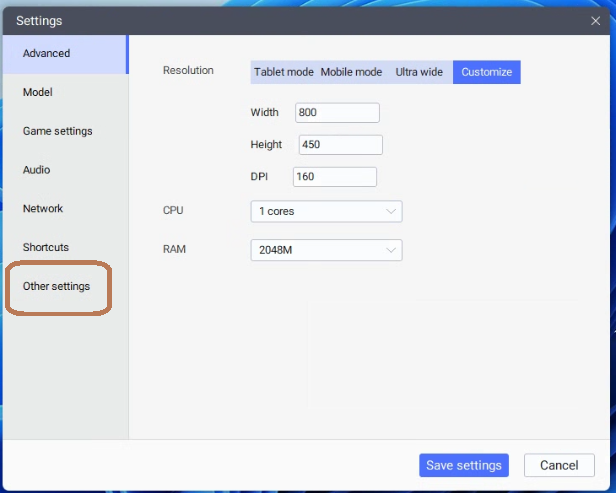Click the chevron arrow of CPU dropdown
Image resolution: width=616 pixels, height=493 pixels.
coord(391,212)
